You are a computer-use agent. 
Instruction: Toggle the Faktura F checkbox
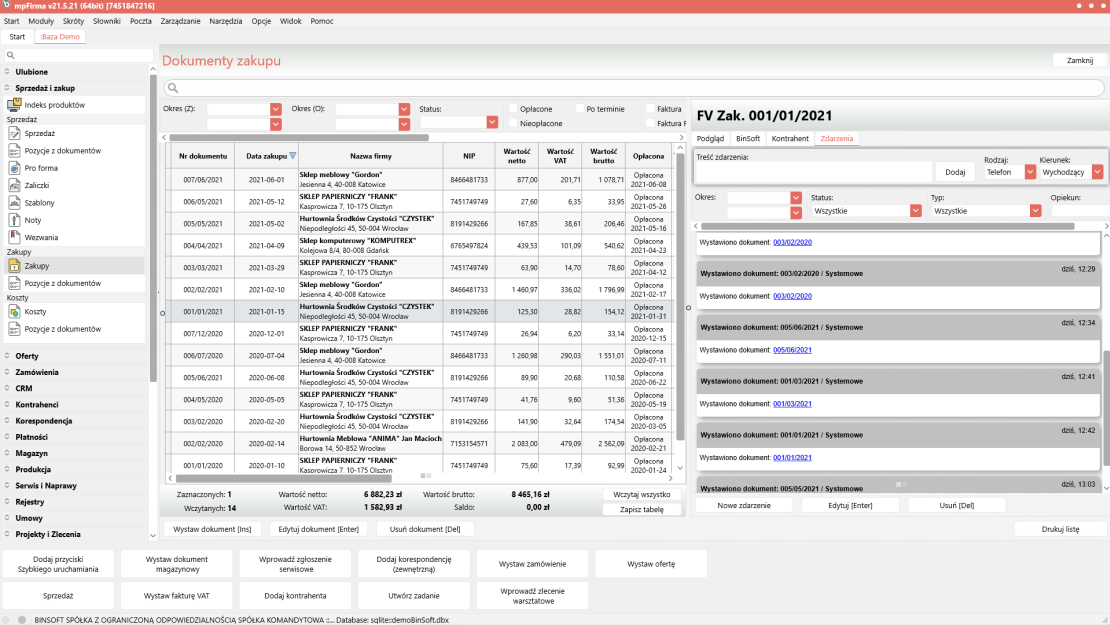(650, 123)
